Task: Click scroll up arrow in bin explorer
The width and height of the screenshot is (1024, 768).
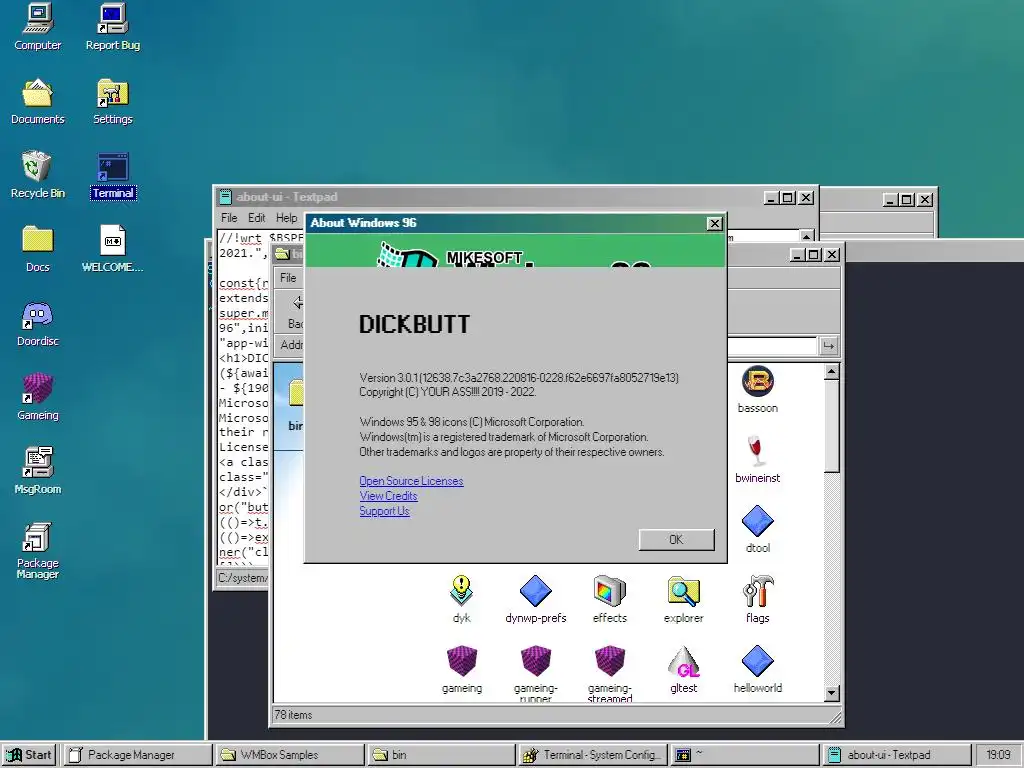Action: [x=831, y=372]
